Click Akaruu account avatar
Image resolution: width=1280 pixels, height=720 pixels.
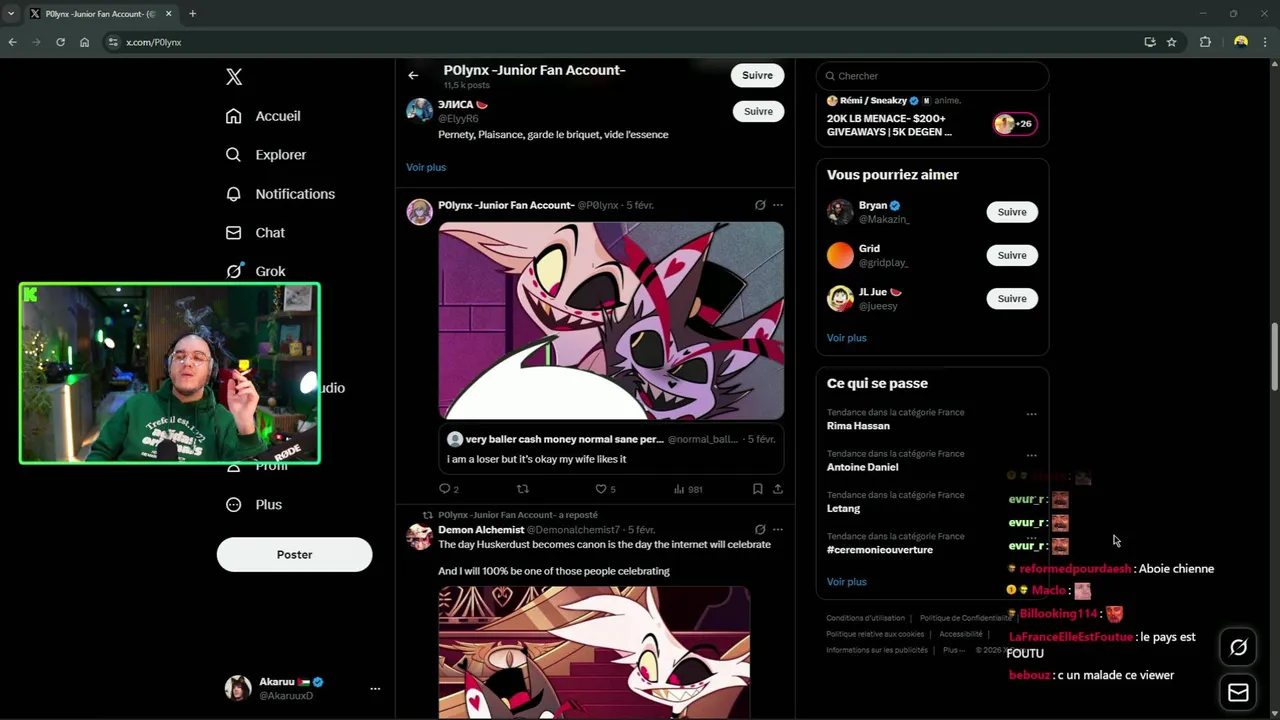[238, 688]
